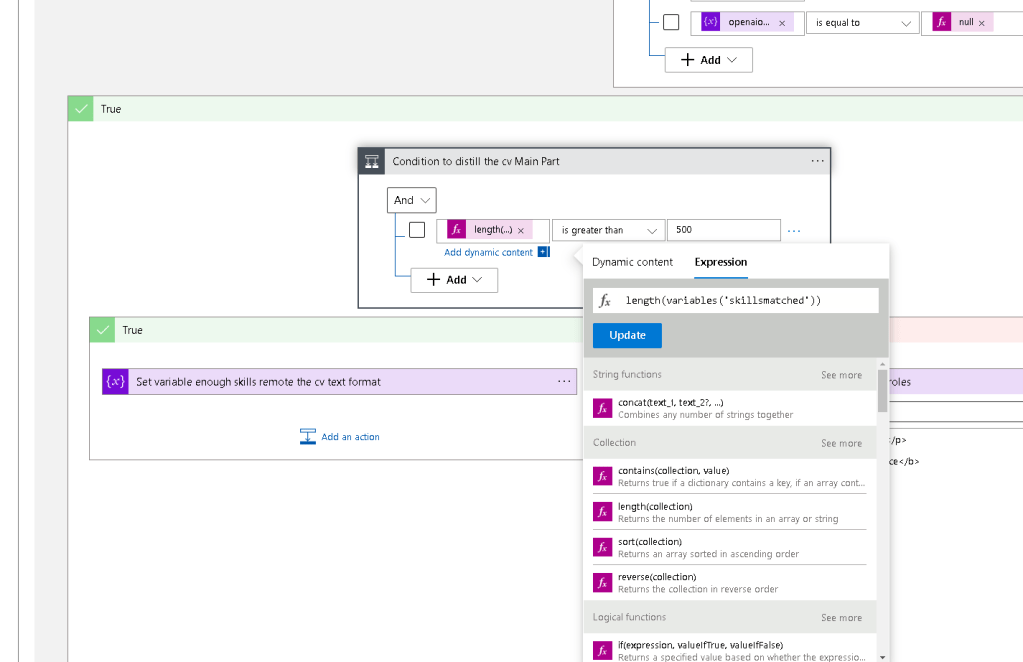
Task: Click fx icon next to if function
Action: point(602,651)
